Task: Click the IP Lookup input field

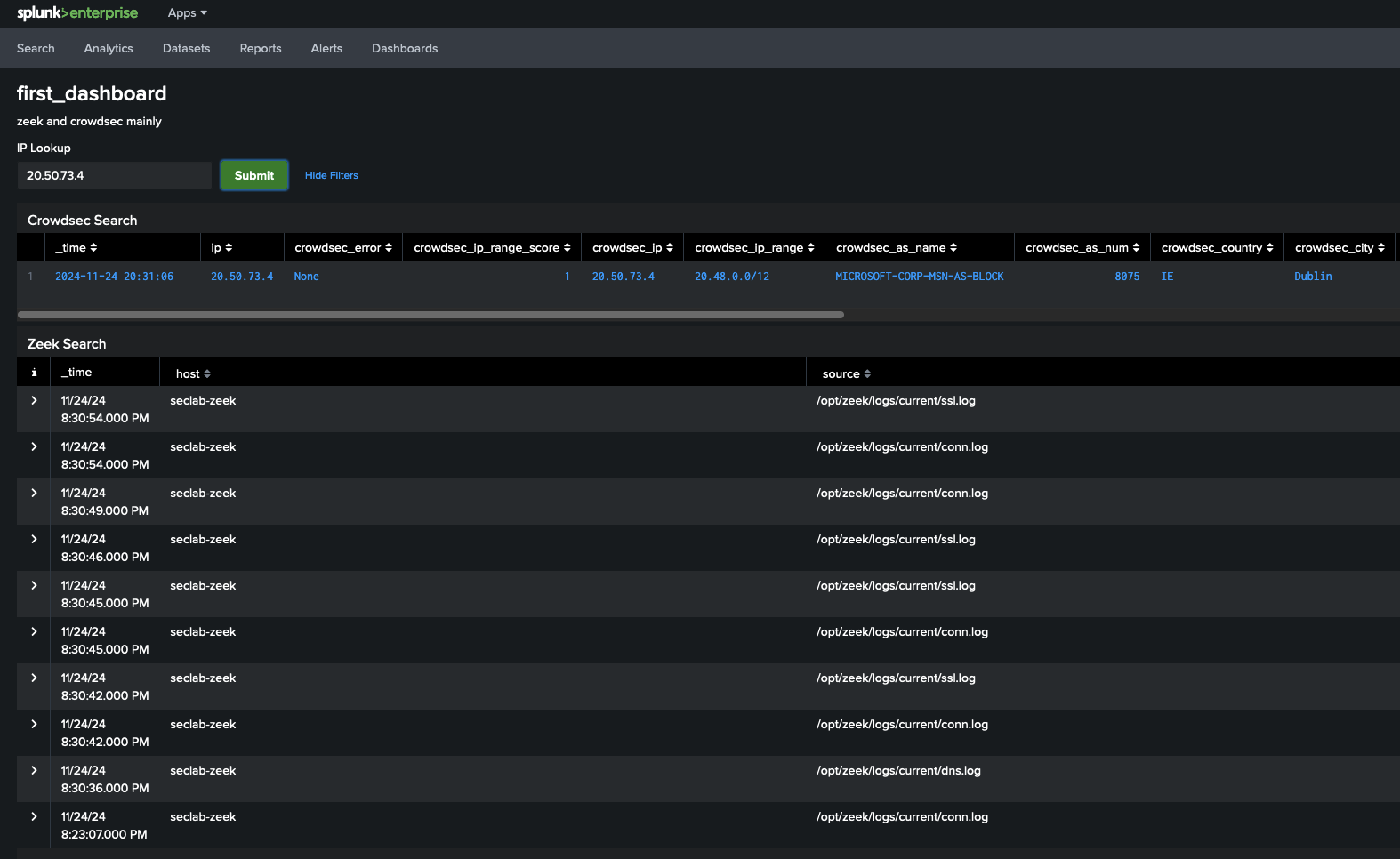Action: pos(115,175)
